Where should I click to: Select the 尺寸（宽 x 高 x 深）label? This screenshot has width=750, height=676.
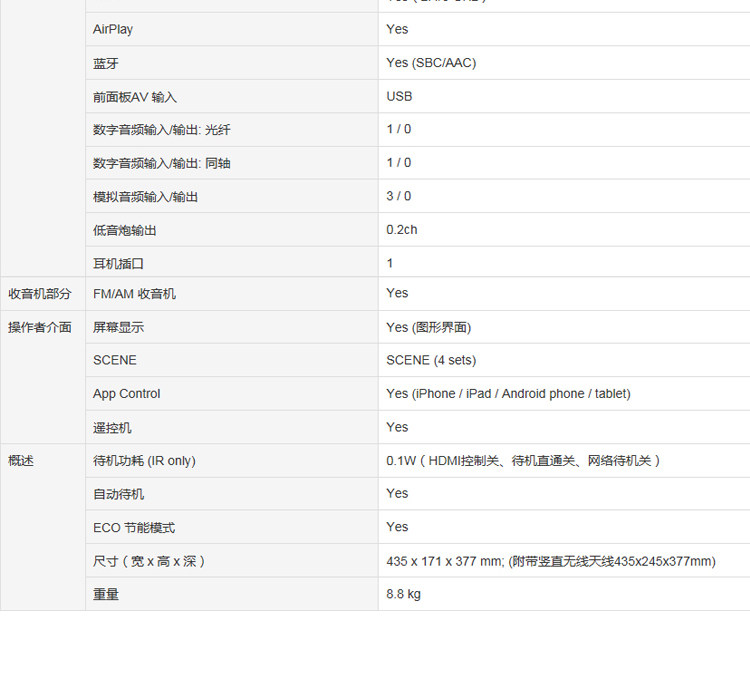(x=149, y=561)
